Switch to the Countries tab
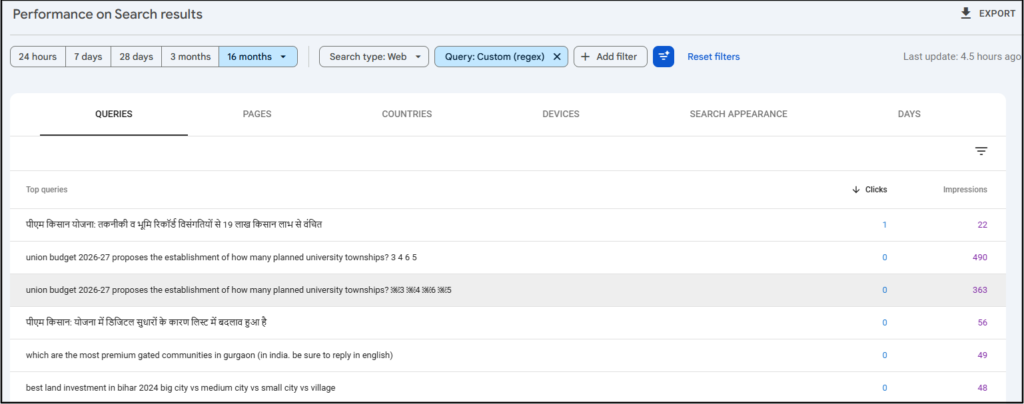Image resolution: width=1024 pixels, height=404 pixels. click(x=407, y=114)
